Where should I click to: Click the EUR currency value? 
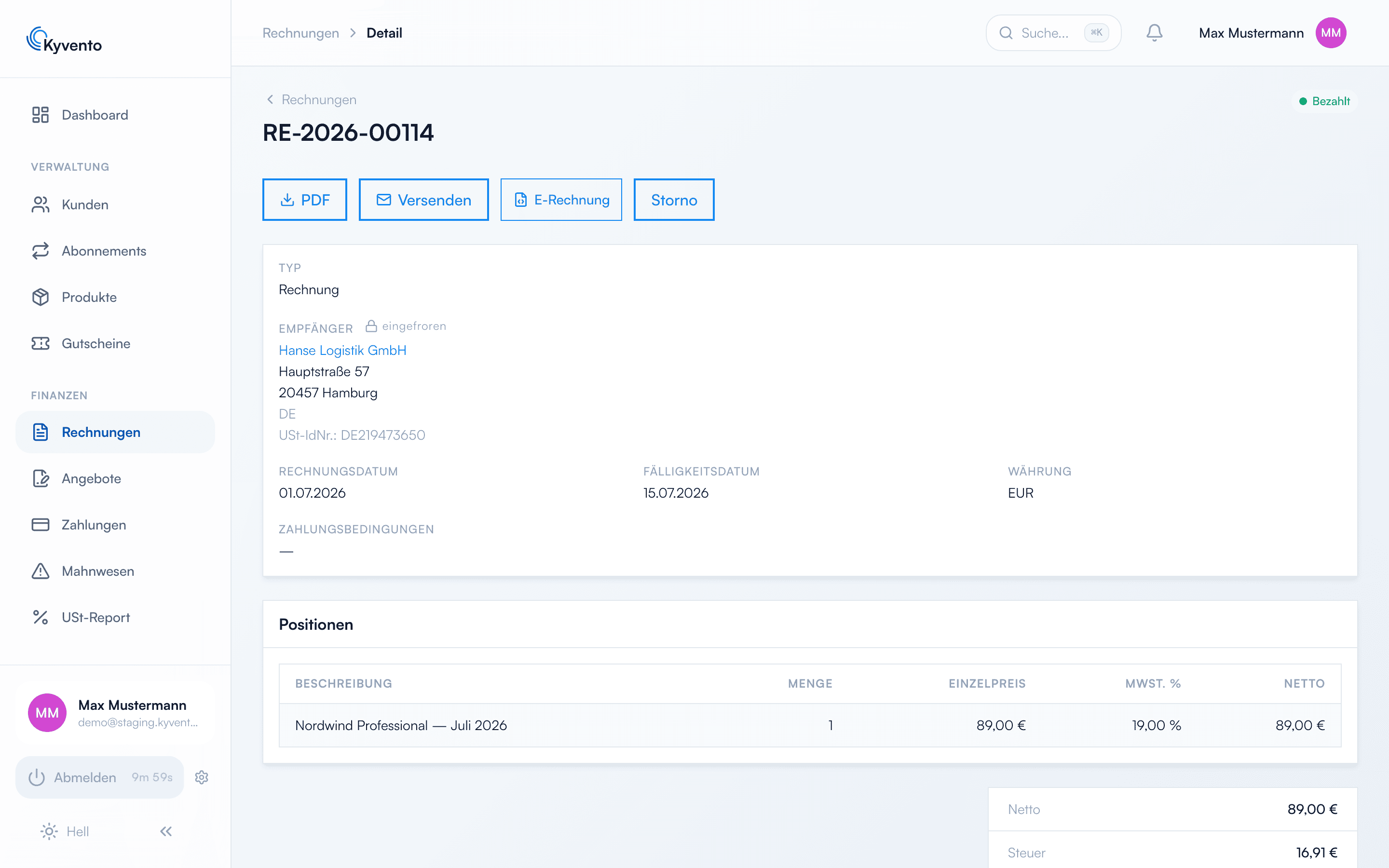1021,492
